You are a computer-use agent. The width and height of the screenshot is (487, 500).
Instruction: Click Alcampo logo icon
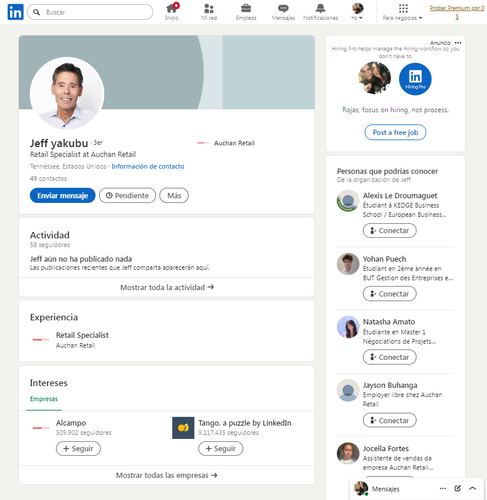click(41, 428)
